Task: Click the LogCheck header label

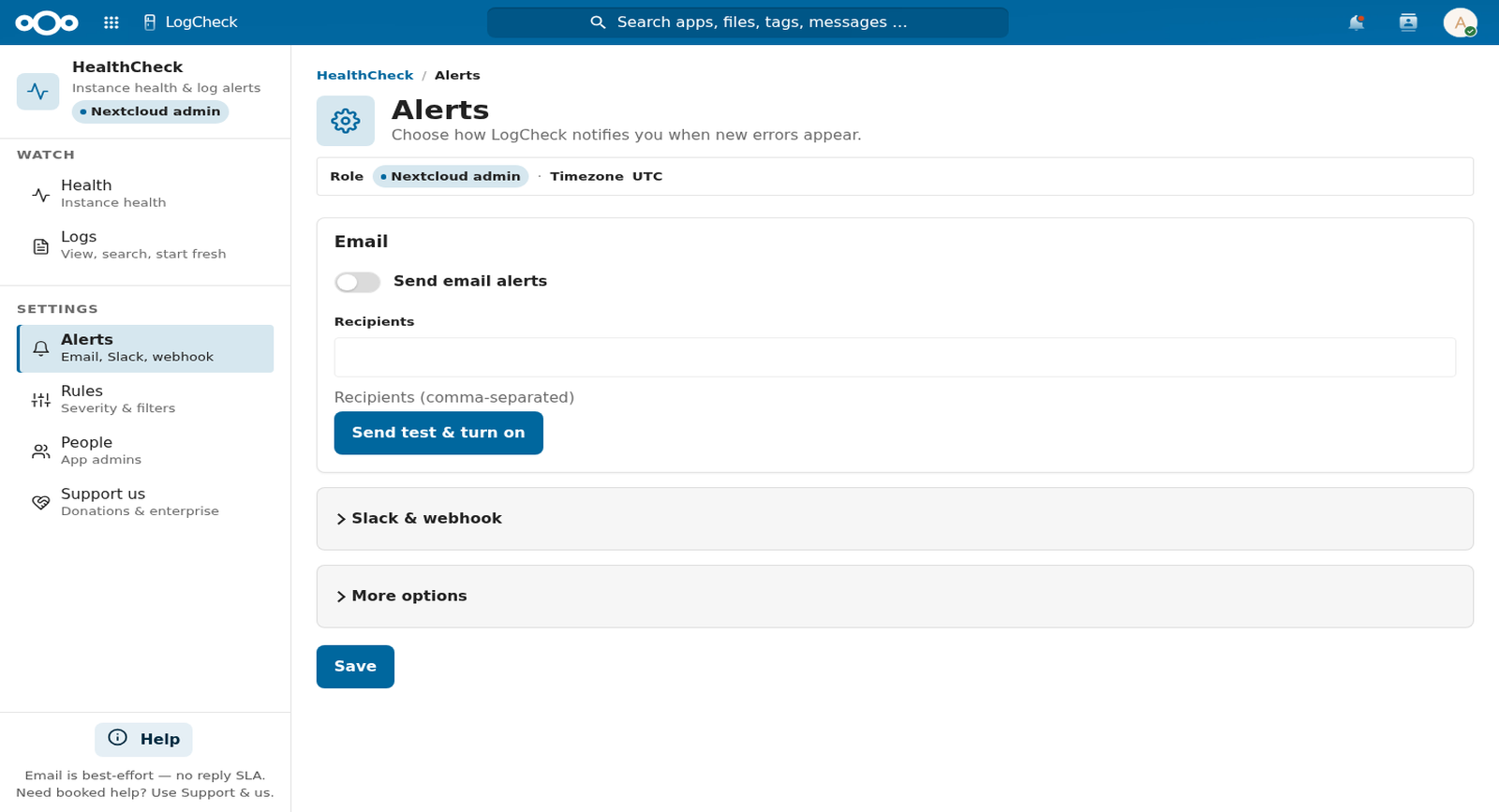Action: pyautogui.click(x=201, y=22)
